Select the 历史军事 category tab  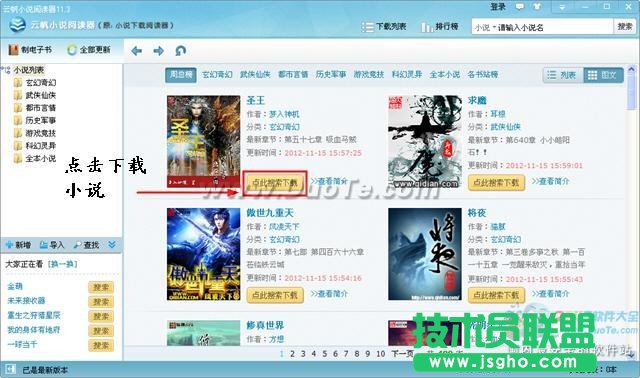click(x=331, y=75)
